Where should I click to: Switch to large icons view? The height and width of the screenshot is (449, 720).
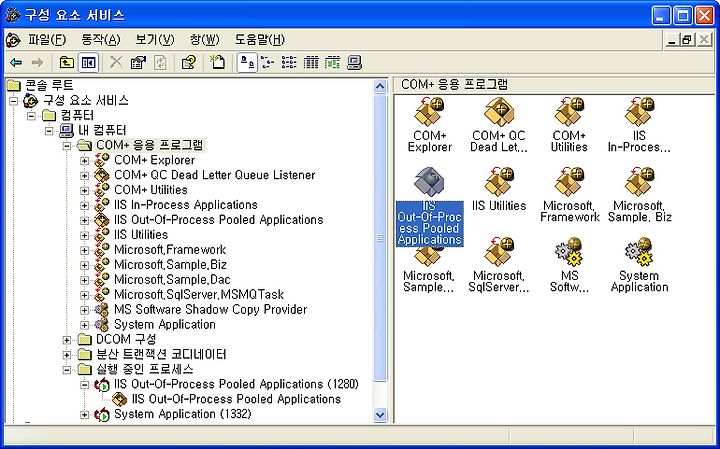tap(247, 62)
